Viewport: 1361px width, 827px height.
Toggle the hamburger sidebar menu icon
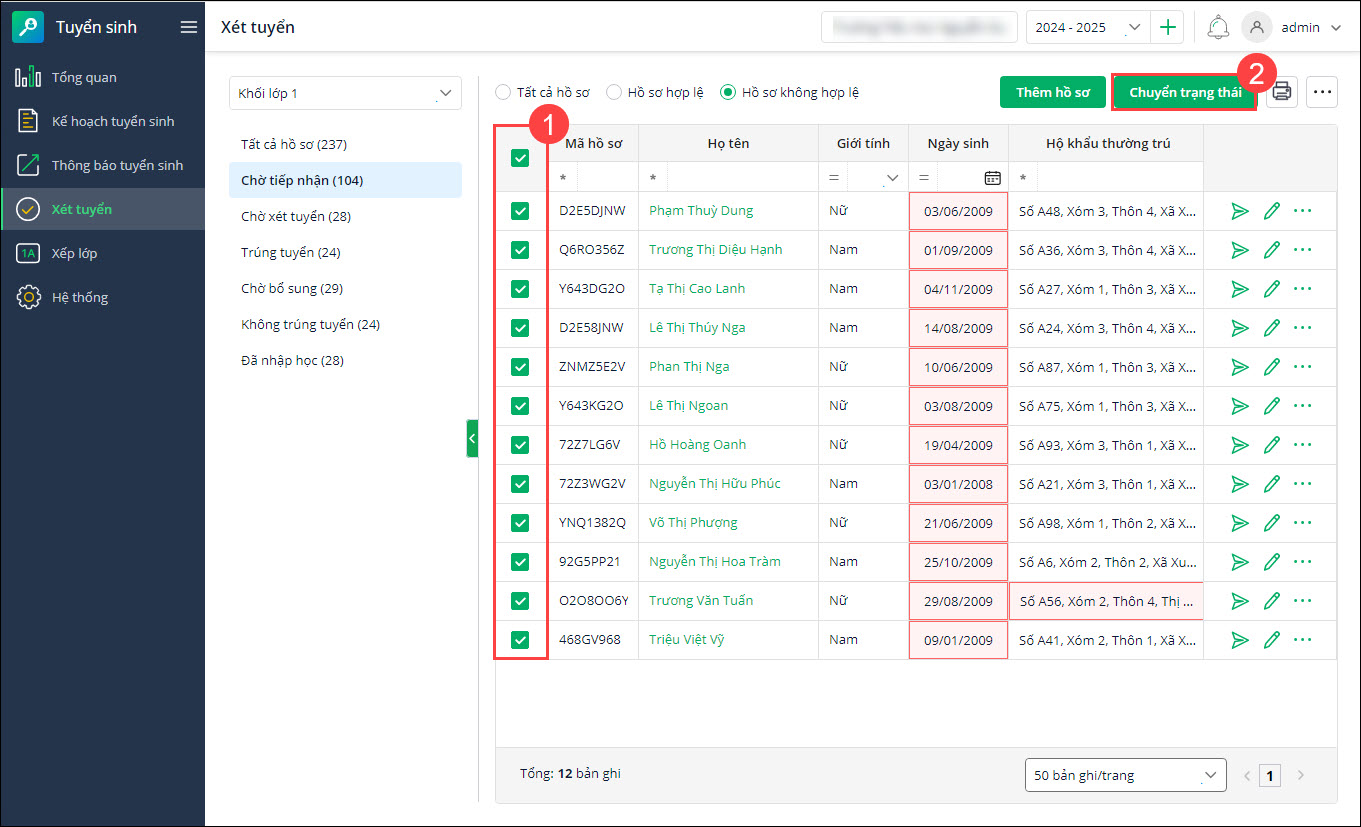[x=188, y=28]
